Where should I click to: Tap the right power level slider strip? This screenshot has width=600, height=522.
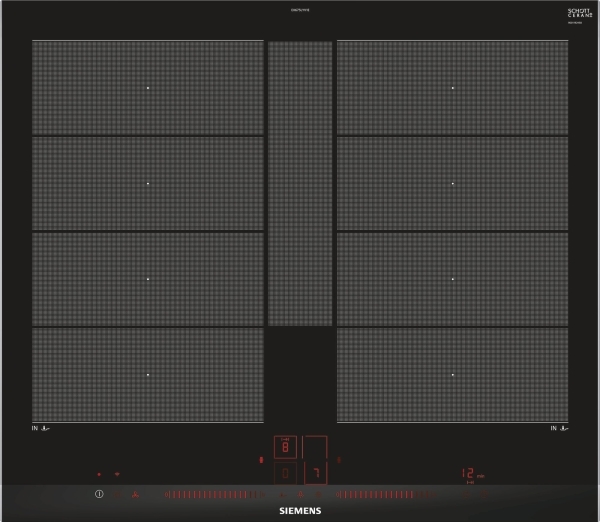385,494
